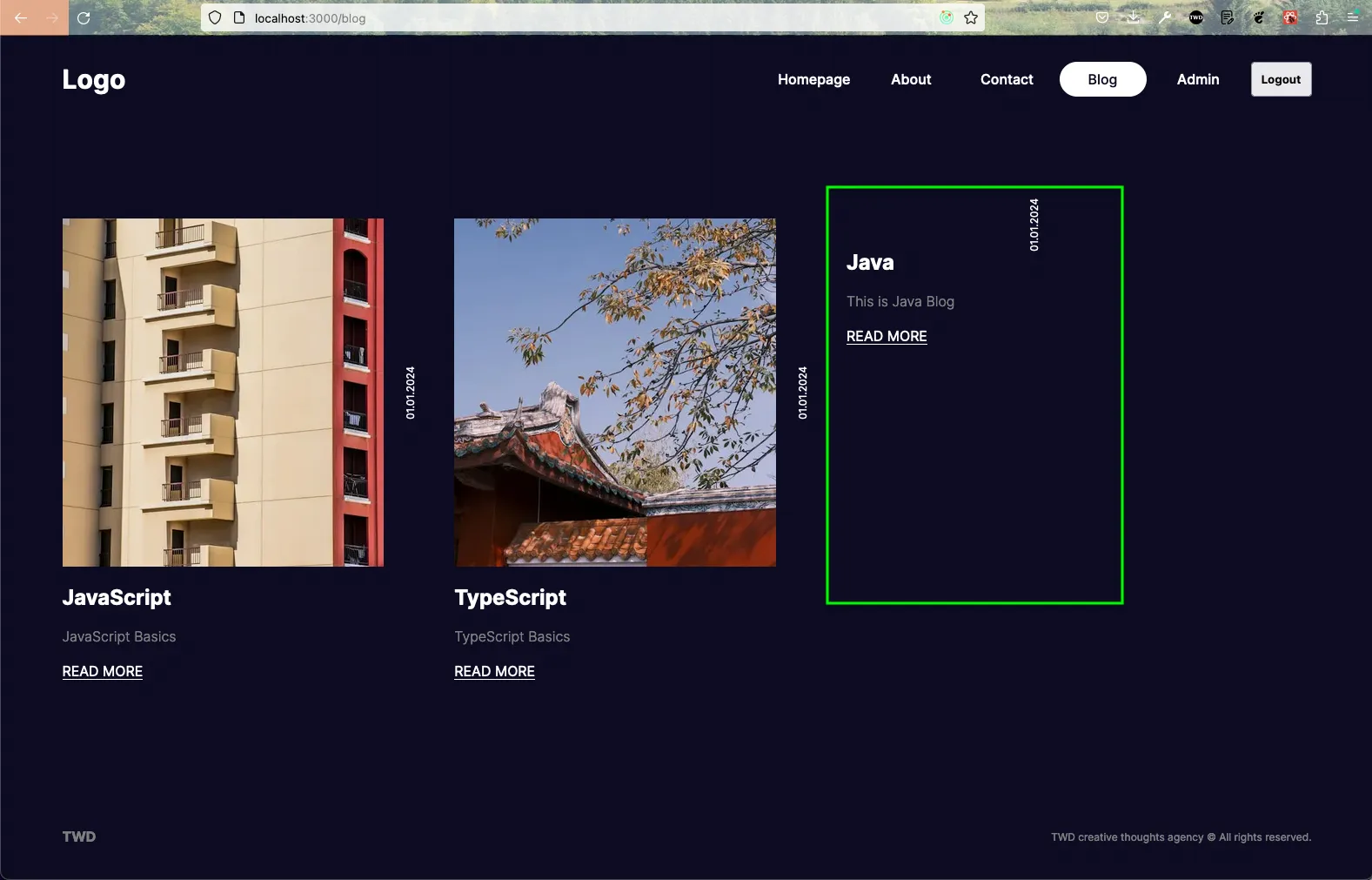
Task: Click the Logo site title
Action: click(94, 79)
